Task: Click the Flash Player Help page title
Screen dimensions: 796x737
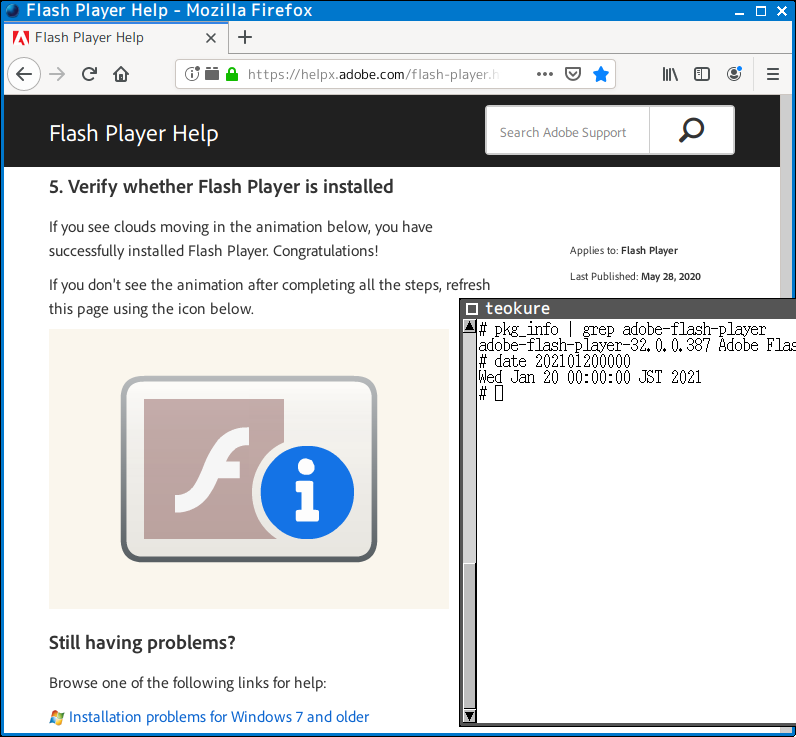Action: coord(134,133)
